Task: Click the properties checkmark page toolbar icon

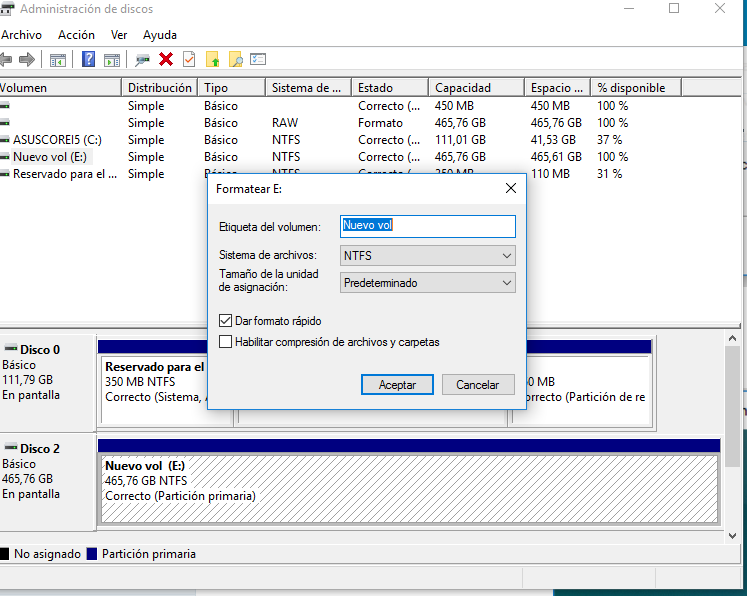Action: (189, 60)
